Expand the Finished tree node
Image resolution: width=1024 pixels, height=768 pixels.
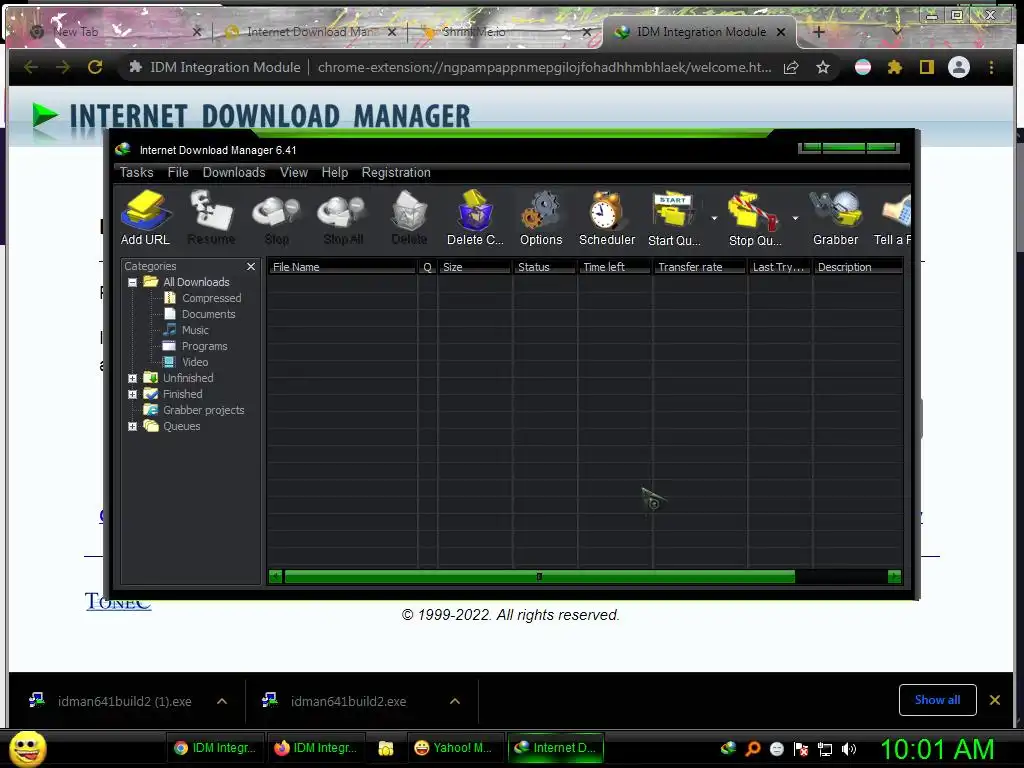pos(133,394)
